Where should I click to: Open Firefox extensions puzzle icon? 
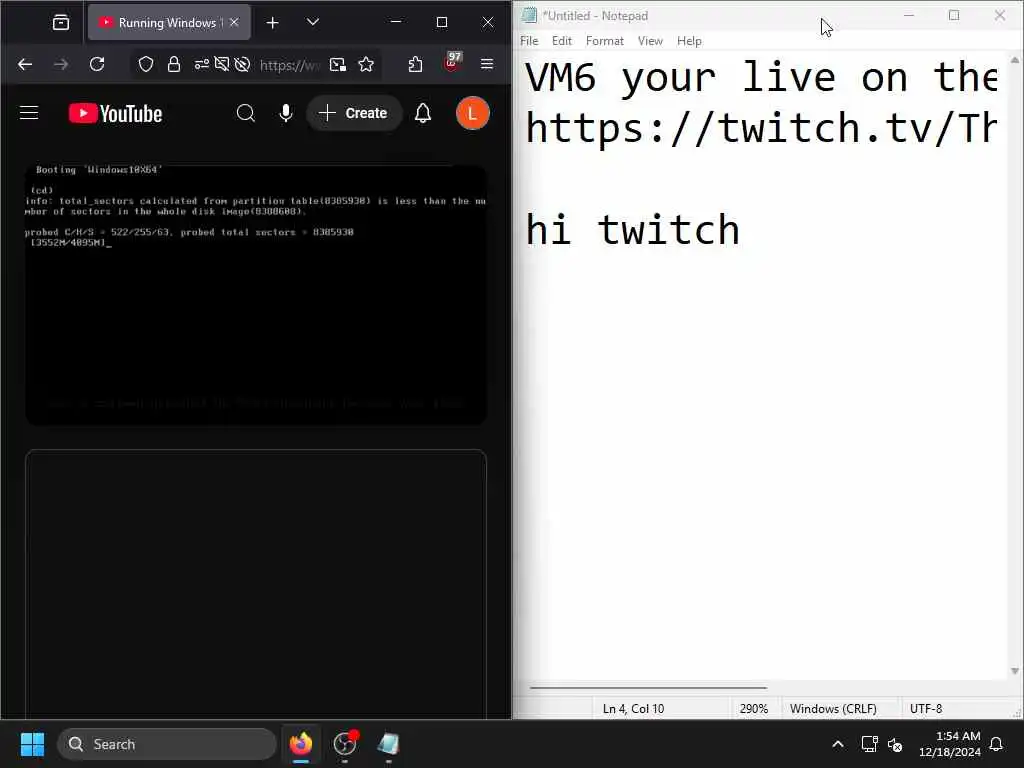[x=415, y=64]
